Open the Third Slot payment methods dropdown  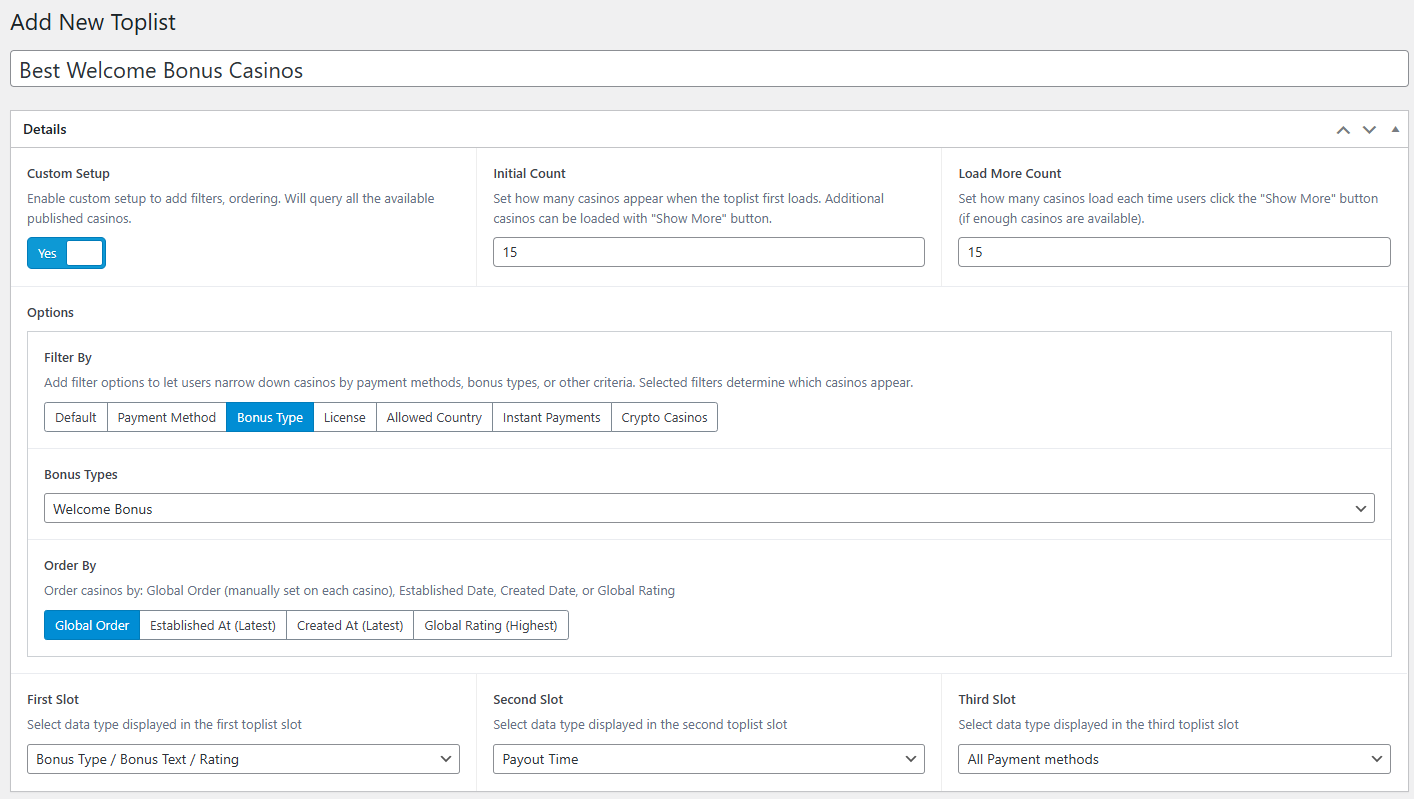coord(1174,759)
